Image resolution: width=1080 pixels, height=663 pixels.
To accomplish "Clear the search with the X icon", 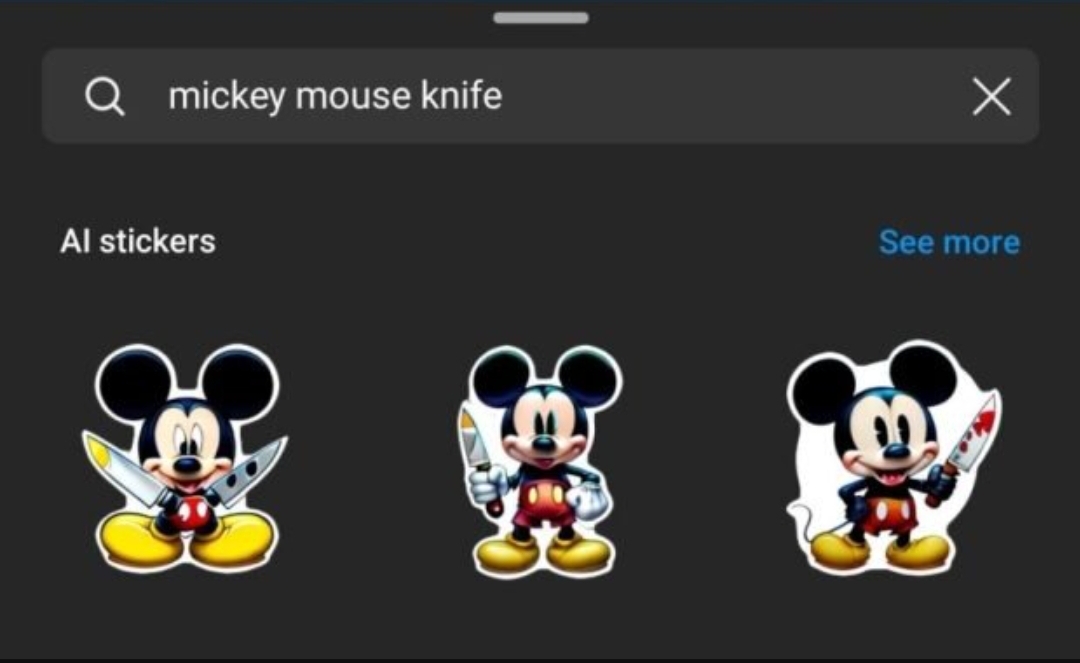I will tap(991, 96).
